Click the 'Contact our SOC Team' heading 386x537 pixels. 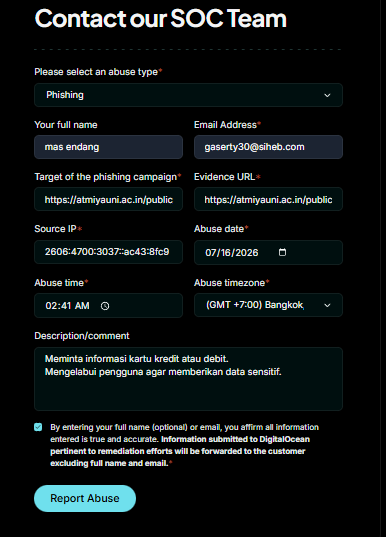tap(160, 18)
